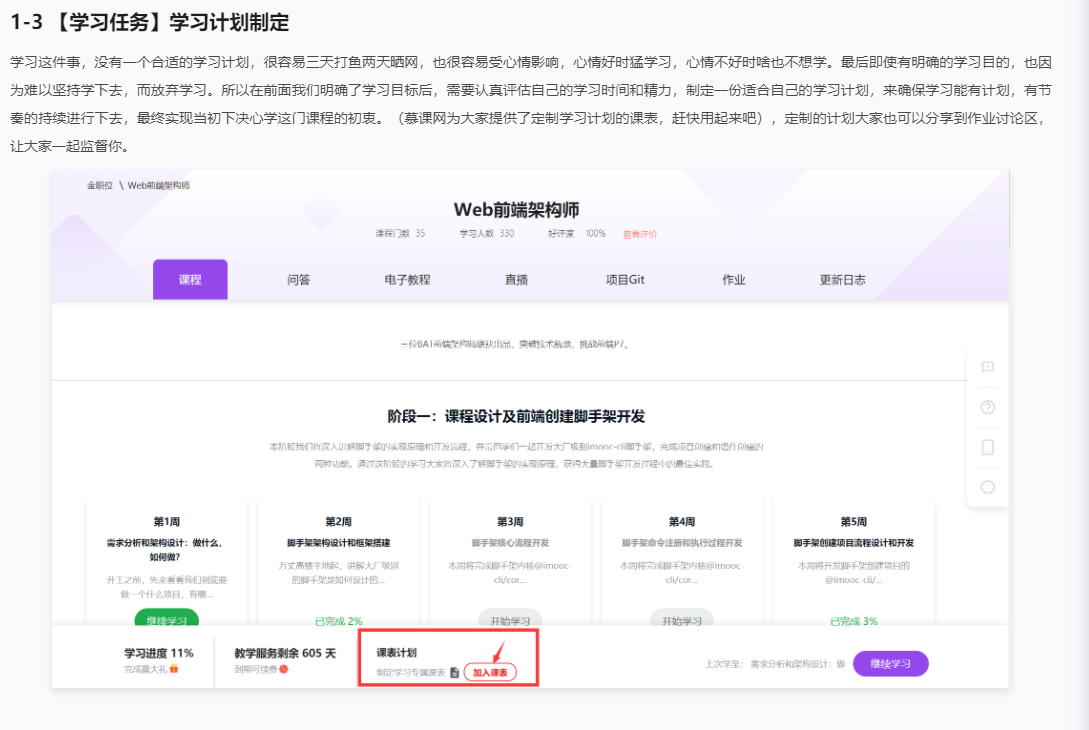
Task: Click the 查看评价 link
Action: (639, 234)
